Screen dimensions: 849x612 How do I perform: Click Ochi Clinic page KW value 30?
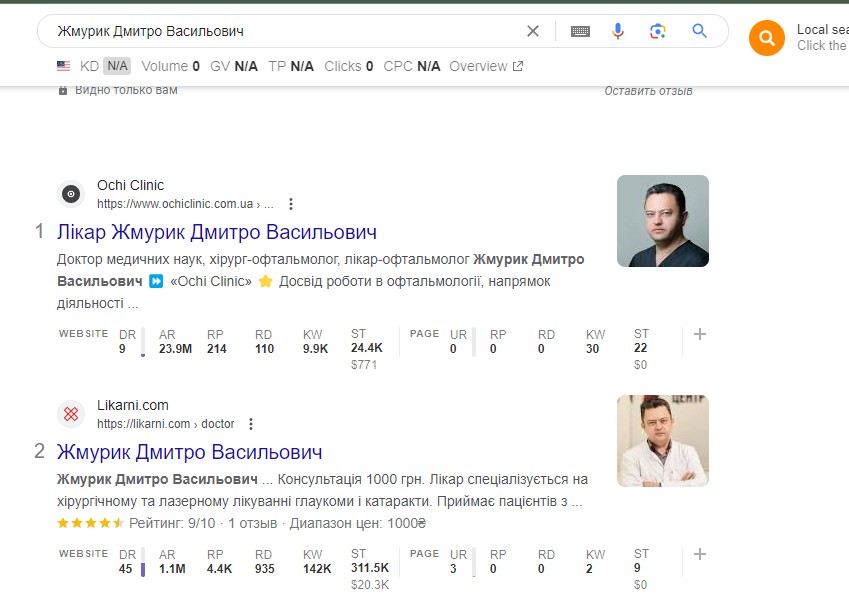(592, 349)
